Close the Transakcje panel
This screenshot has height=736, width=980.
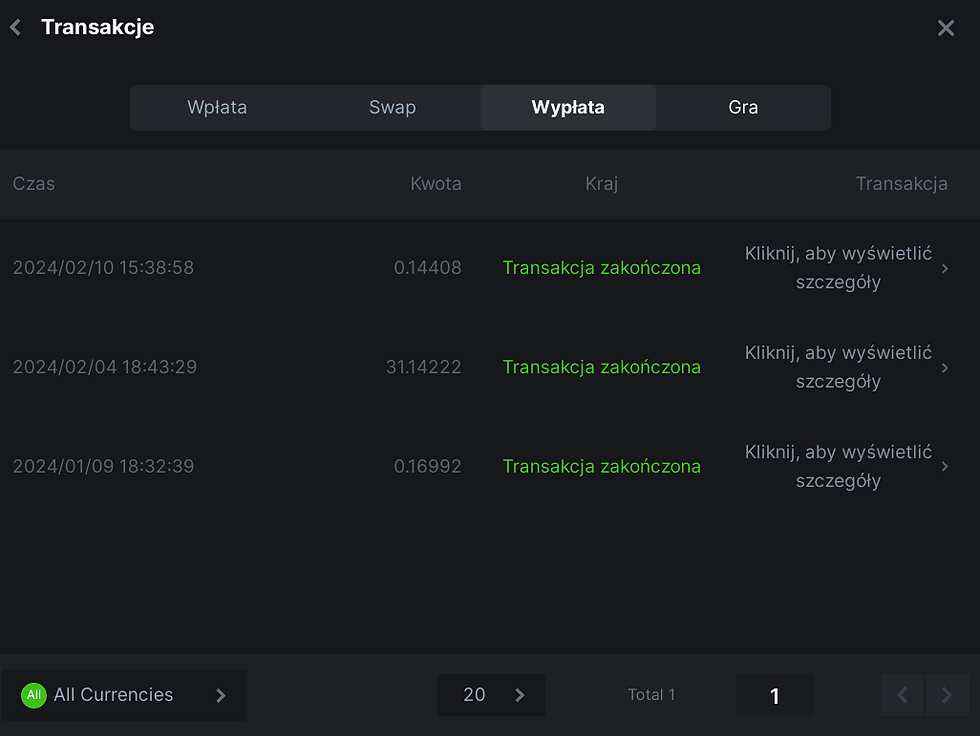[945, 28]
